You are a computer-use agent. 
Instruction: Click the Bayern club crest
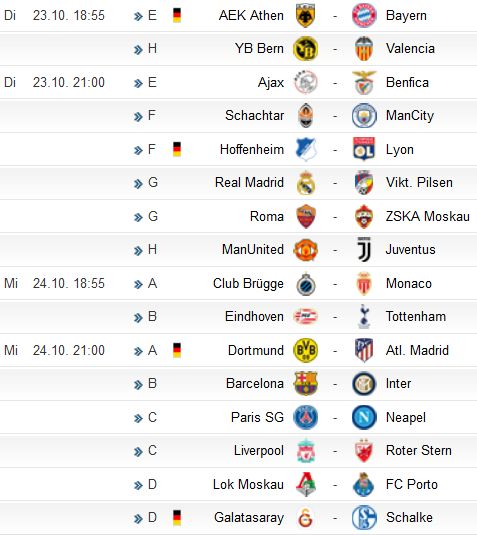click(364, 15)
